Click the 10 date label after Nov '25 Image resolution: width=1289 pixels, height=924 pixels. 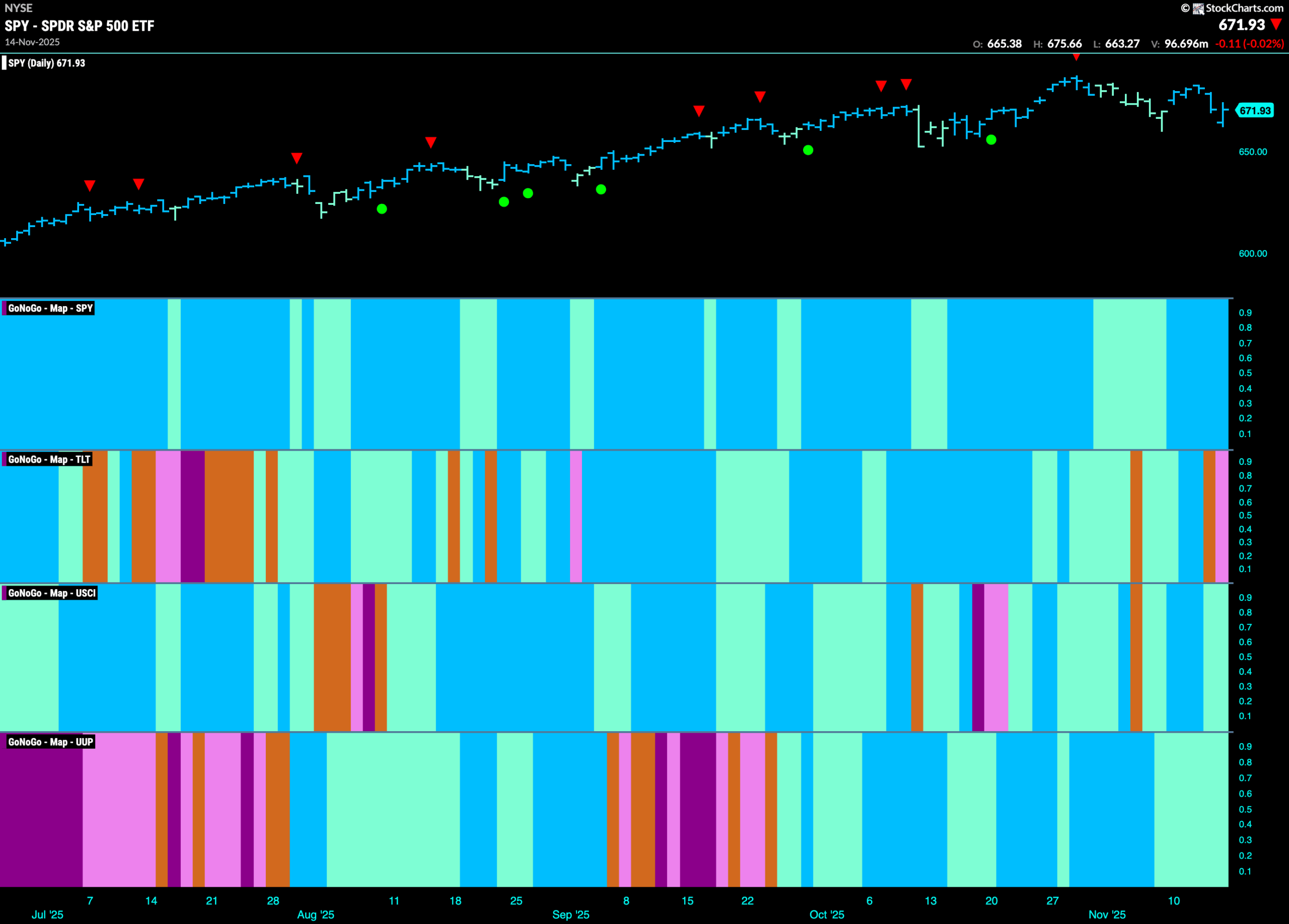point(1174,901)
